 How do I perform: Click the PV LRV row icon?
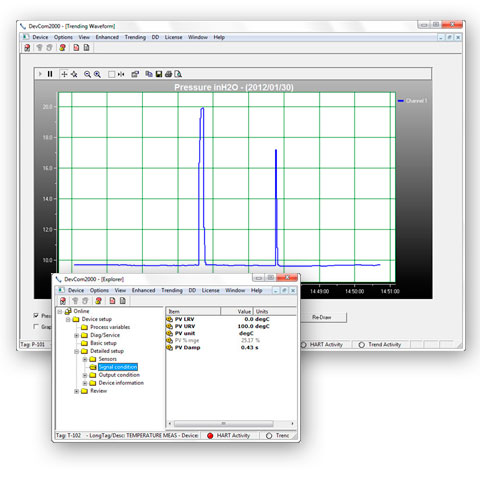point(169,319)
